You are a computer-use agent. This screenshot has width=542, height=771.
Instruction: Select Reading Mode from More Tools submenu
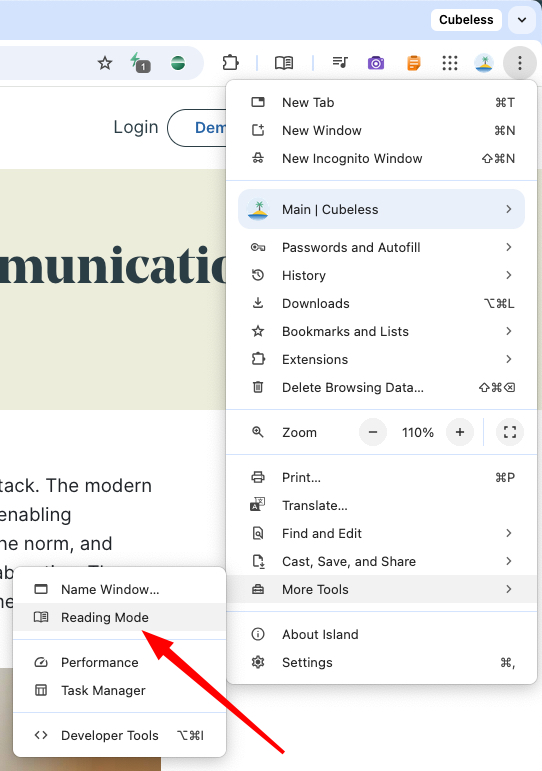pyautogui.click(x=120, y=617)
